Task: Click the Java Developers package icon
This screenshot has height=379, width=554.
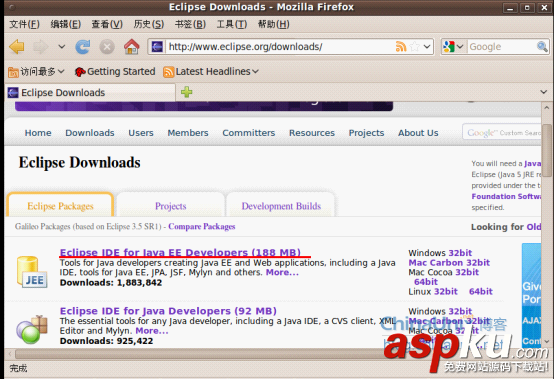Action: click(32, 329)
